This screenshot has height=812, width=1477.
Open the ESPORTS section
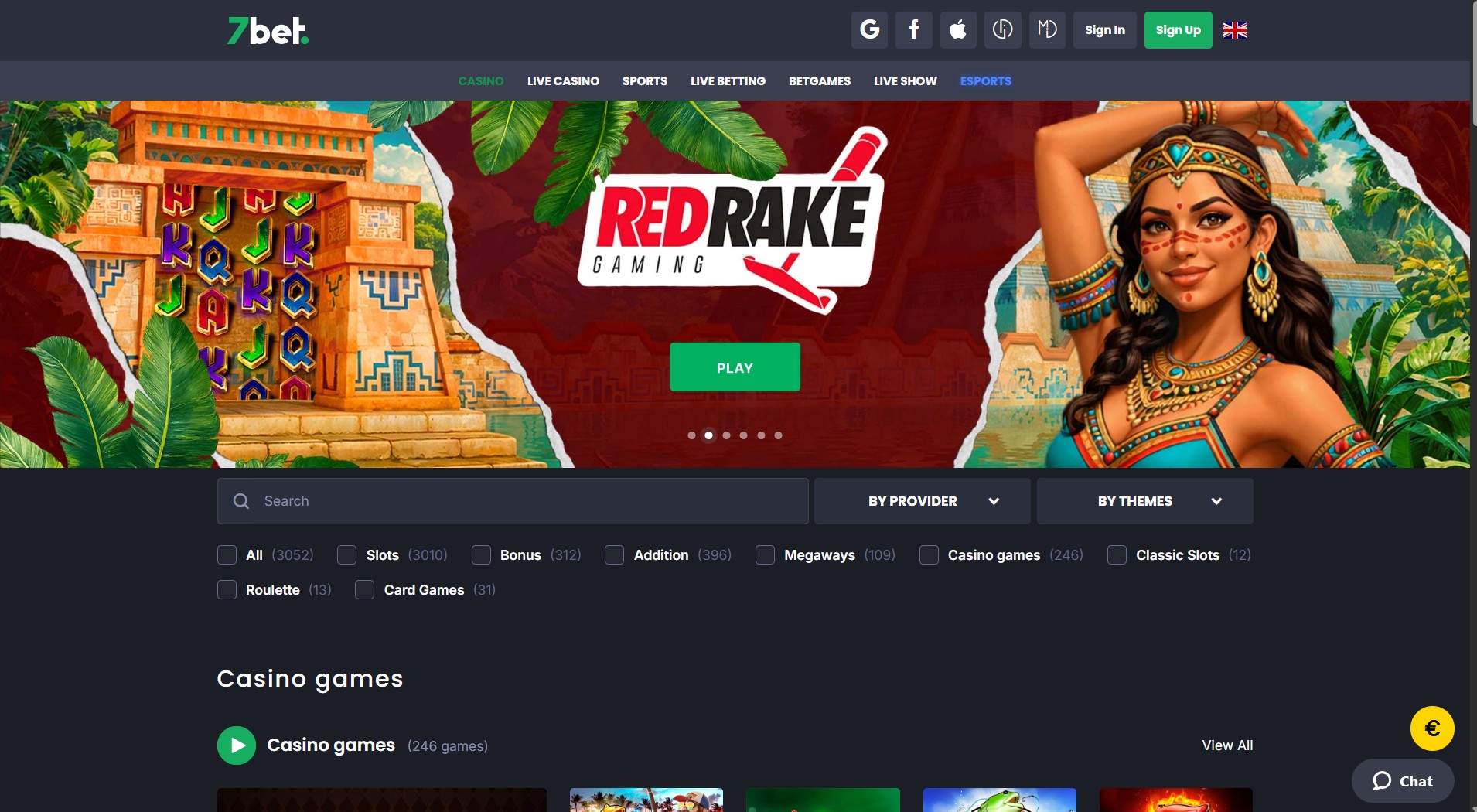[985, 80]
